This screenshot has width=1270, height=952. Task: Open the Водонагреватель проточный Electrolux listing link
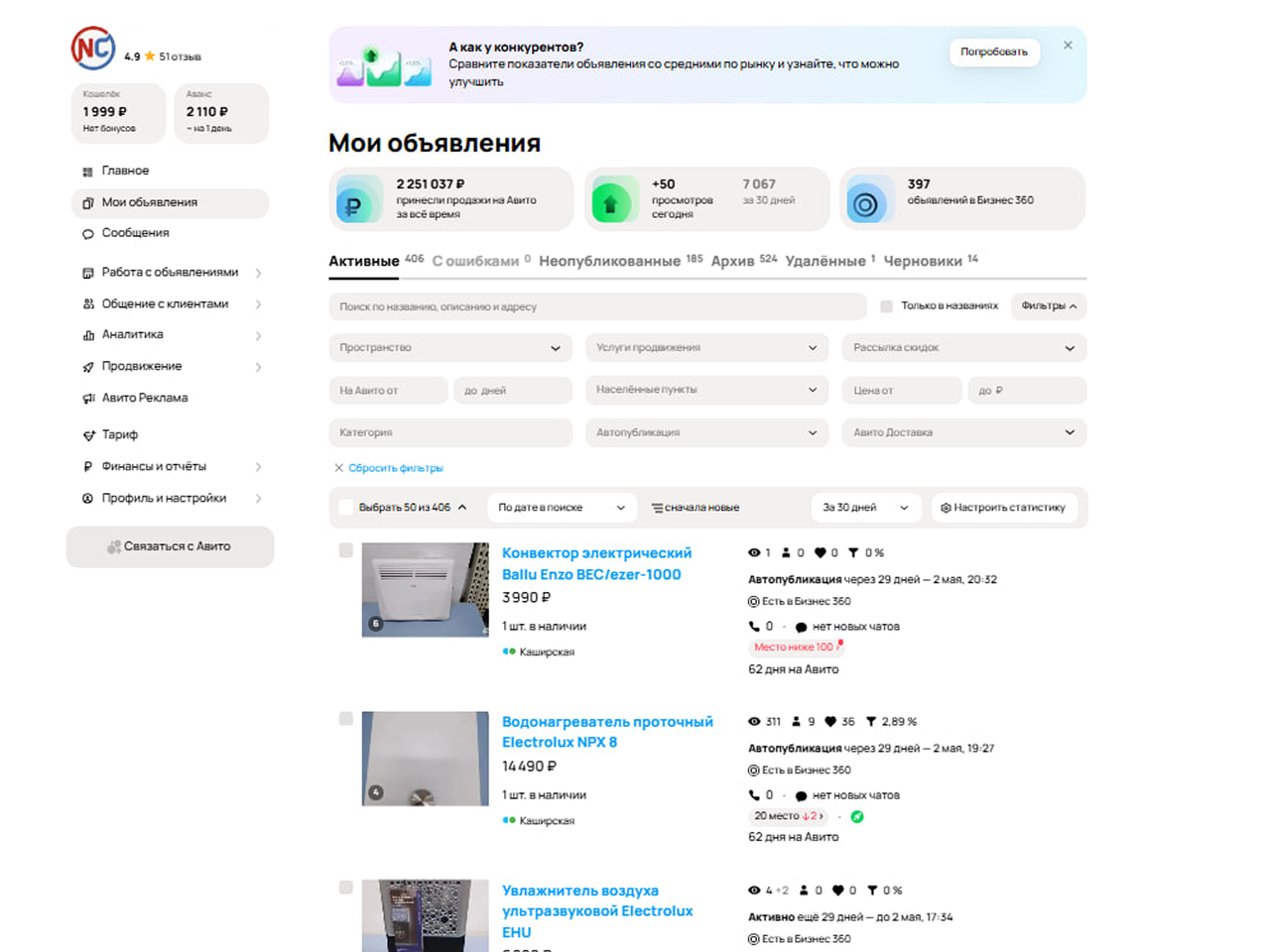(x=607, y=732)
